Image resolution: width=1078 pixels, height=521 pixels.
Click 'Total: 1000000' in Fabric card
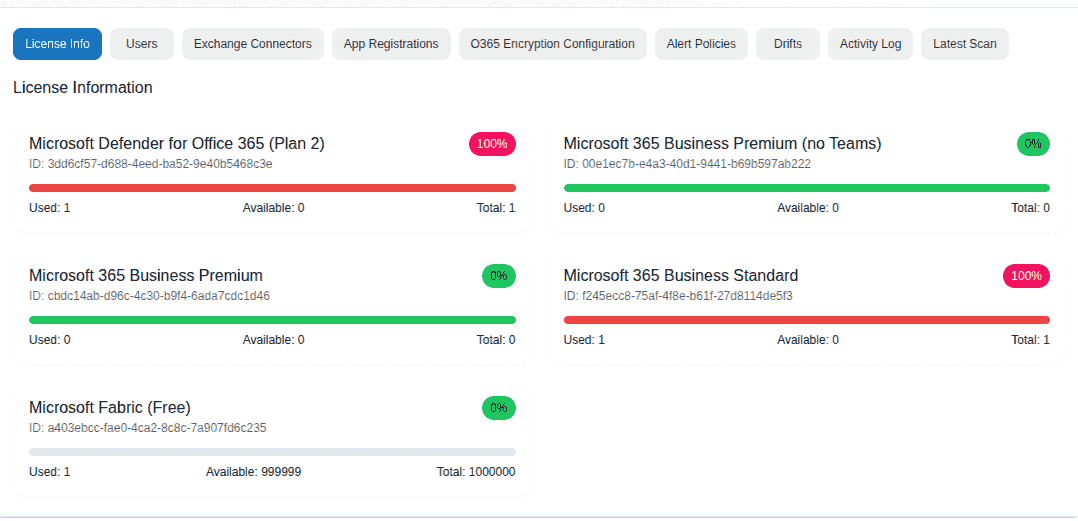(x=476, y=472)
